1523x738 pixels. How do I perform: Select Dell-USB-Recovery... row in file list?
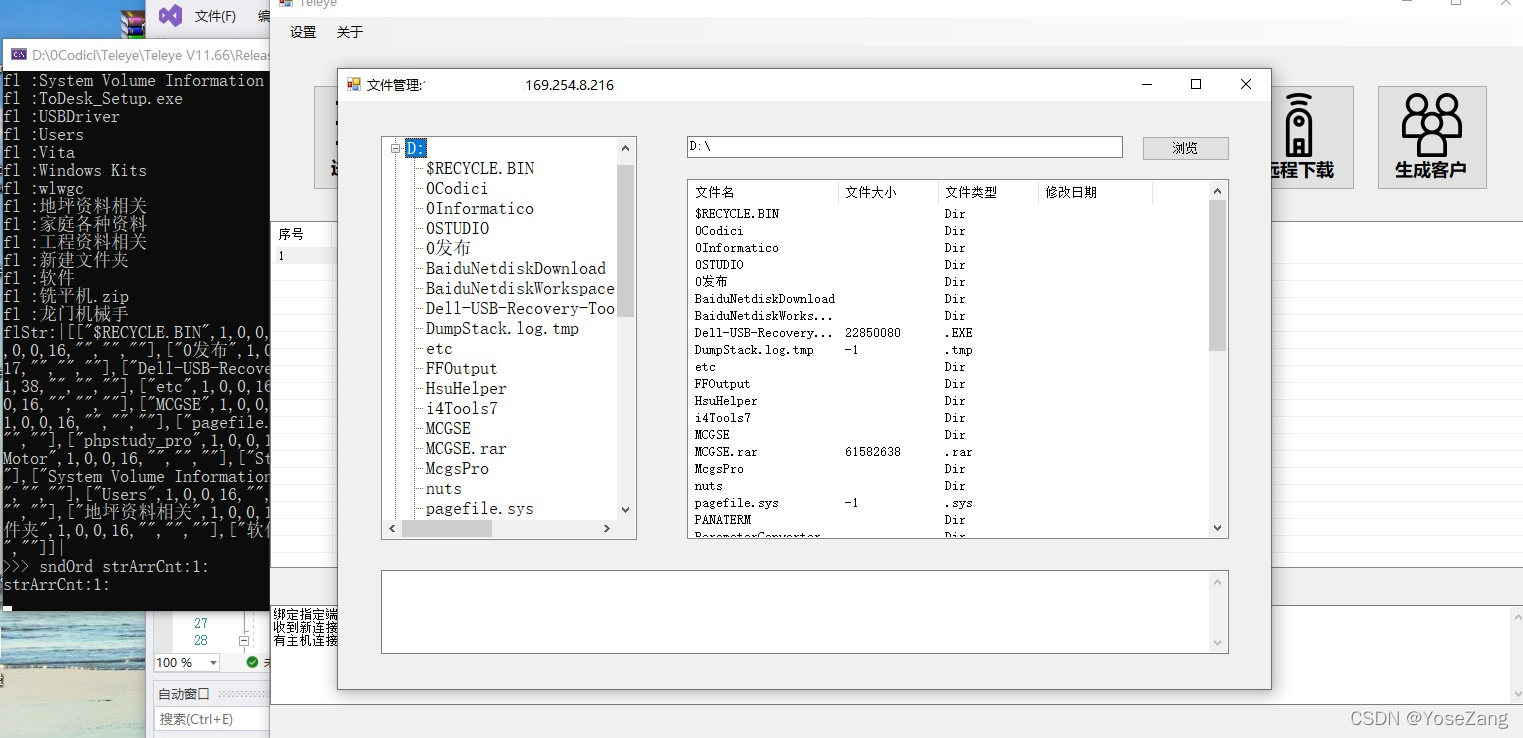948,333
